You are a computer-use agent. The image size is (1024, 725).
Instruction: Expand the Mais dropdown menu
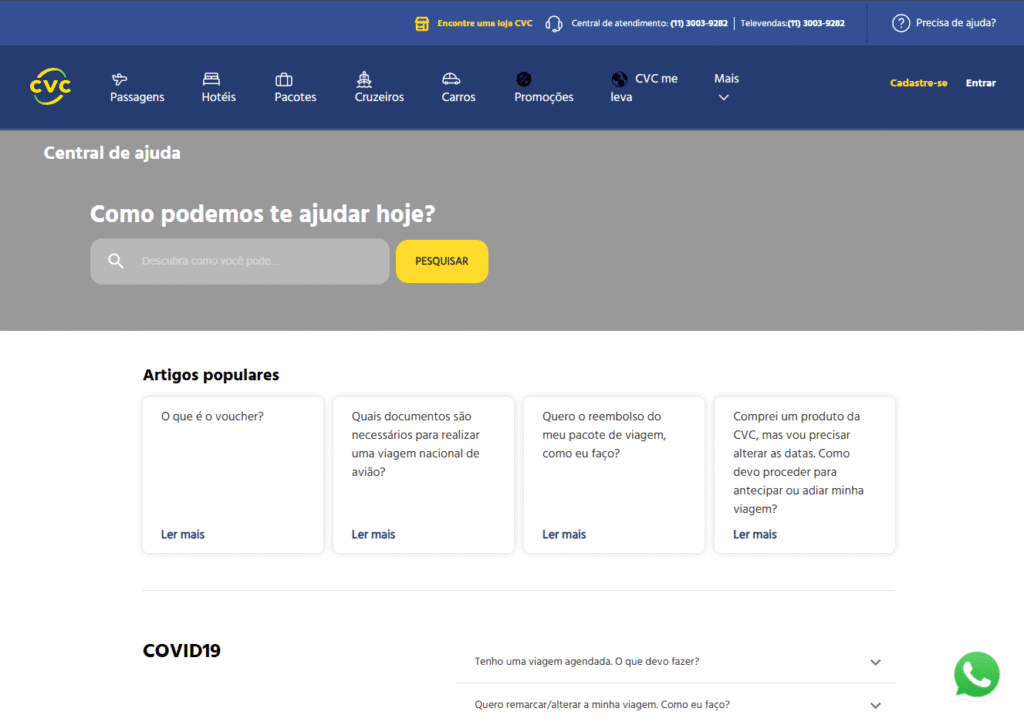pyautogui.click(x=725, y=88)
